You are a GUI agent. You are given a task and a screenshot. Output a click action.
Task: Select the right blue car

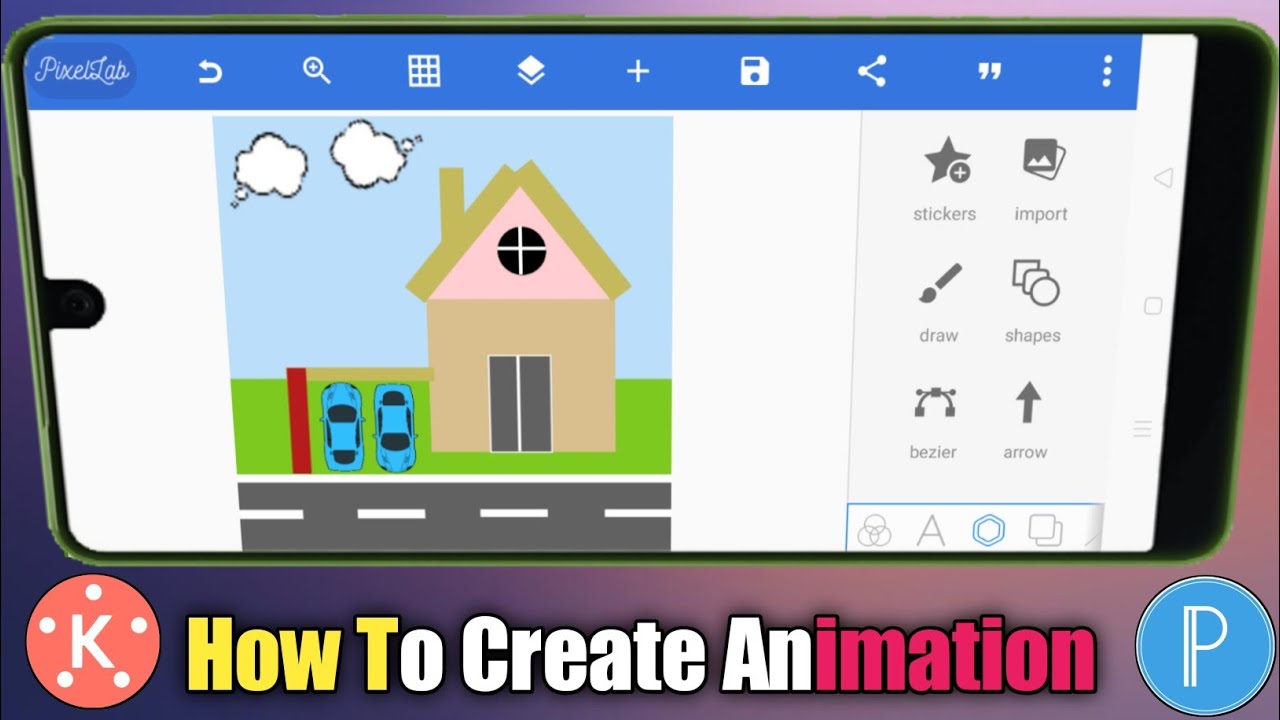395,426
